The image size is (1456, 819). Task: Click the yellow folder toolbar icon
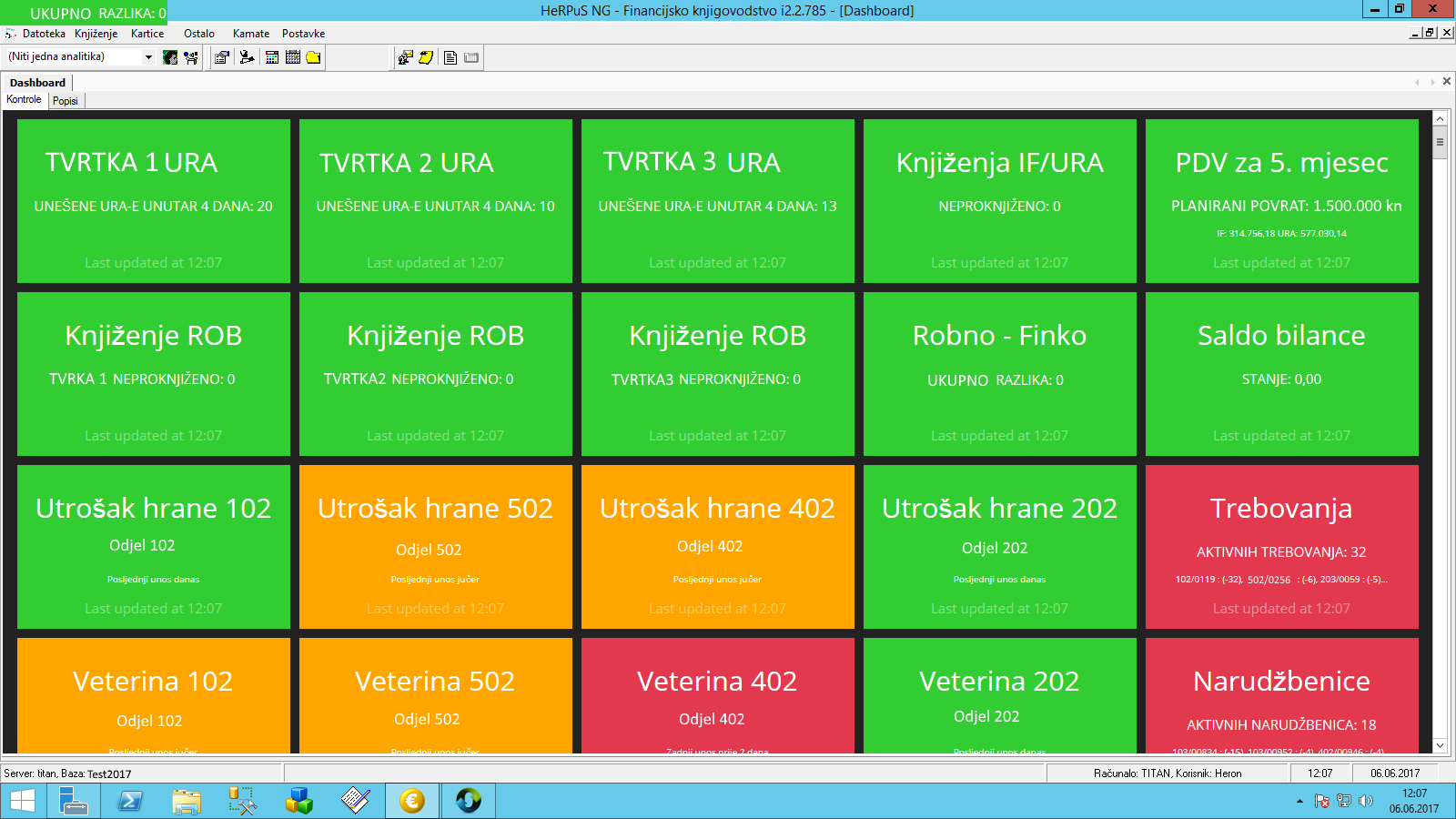(313, 57)
